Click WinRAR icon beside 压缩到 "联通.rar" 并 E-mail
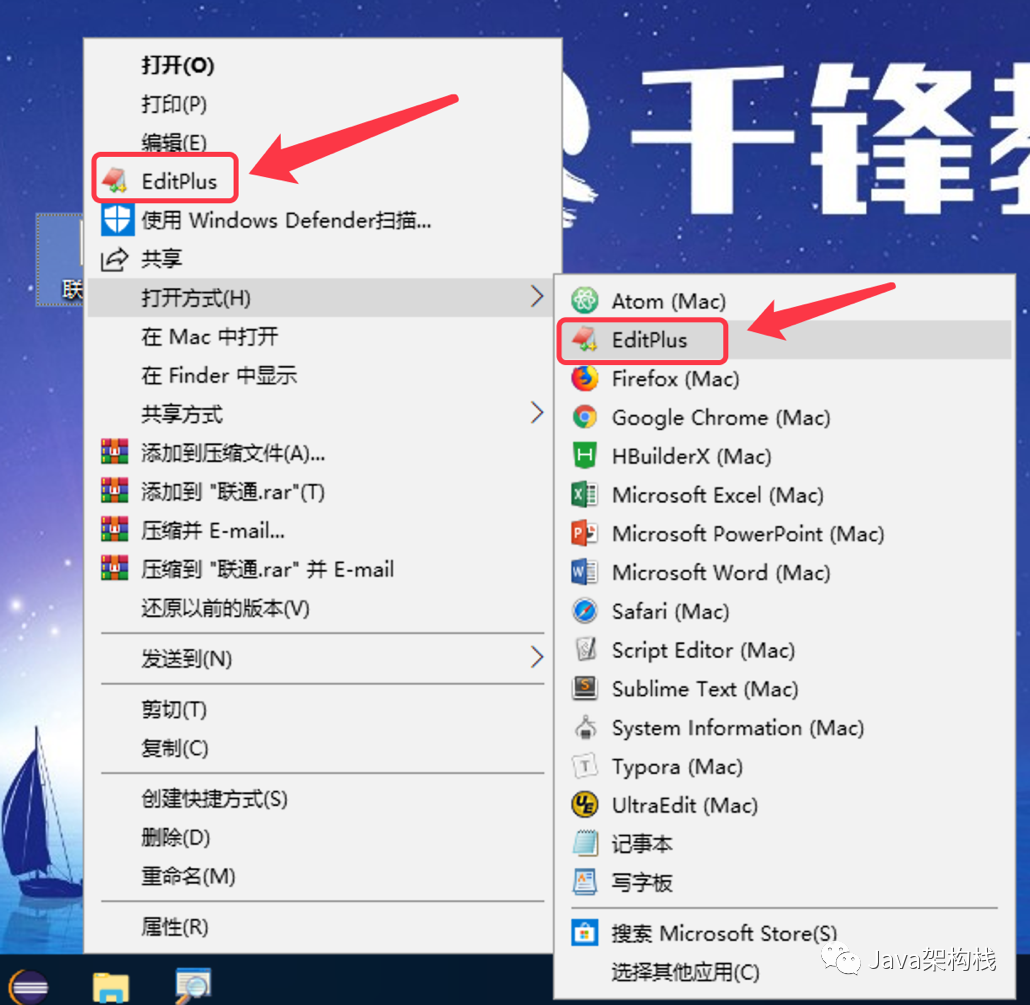The width and height of the screenshot is (1030, 1005). pos(114,568)
